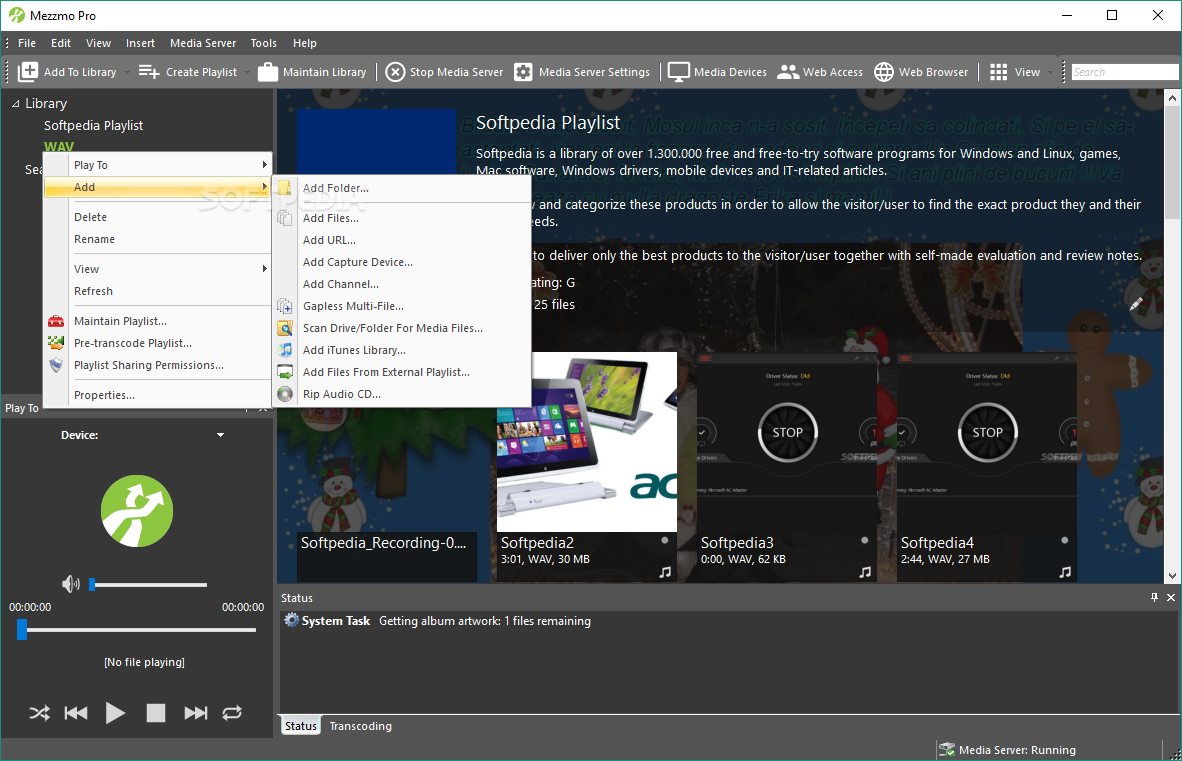Click Scan Drive/Folder magnifier icon
Screen dimensions: 1182x761
point(285,328)
